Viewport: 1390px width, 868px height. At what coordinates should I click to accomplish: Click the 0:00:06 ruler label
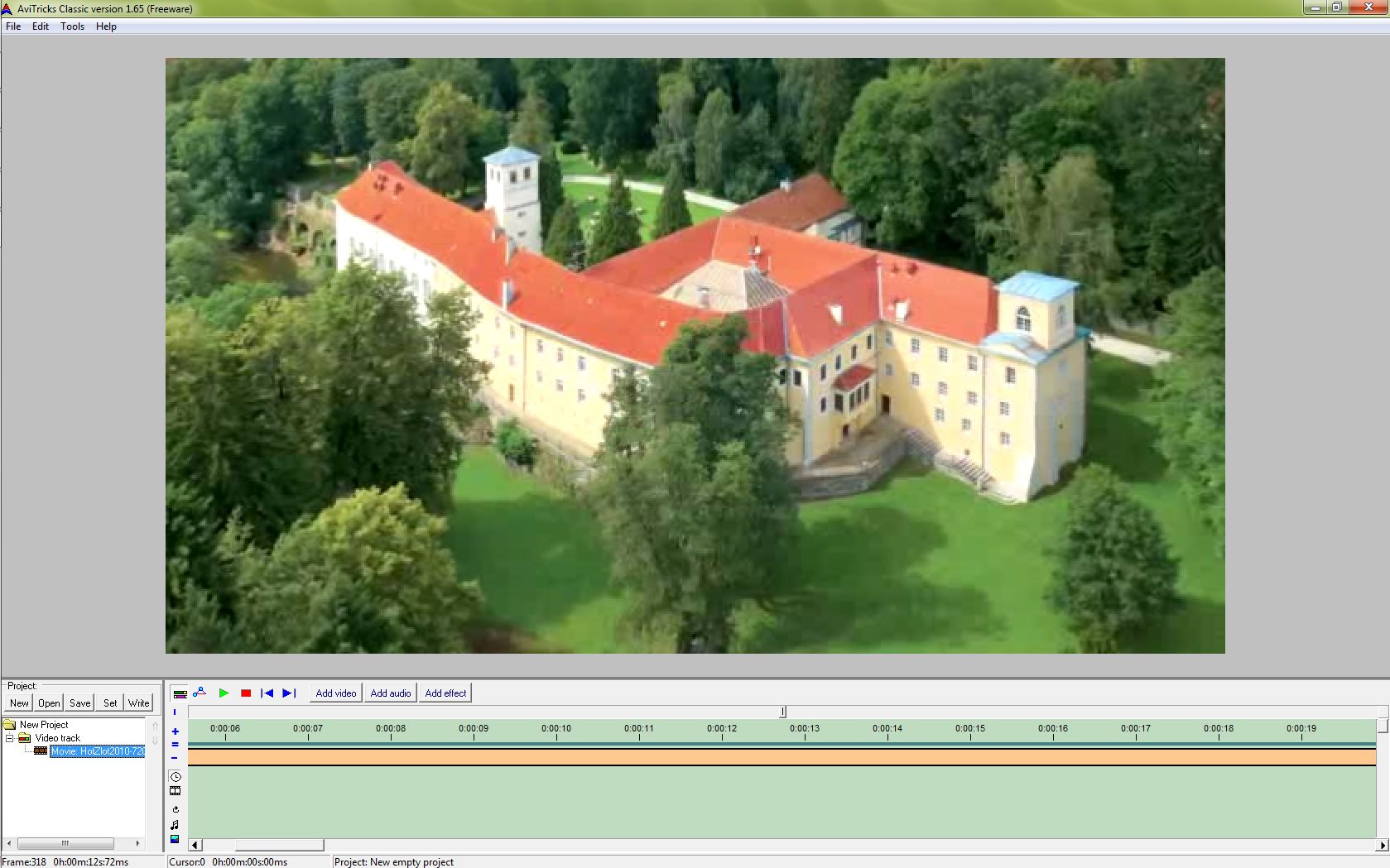click(x=225, y=729)
